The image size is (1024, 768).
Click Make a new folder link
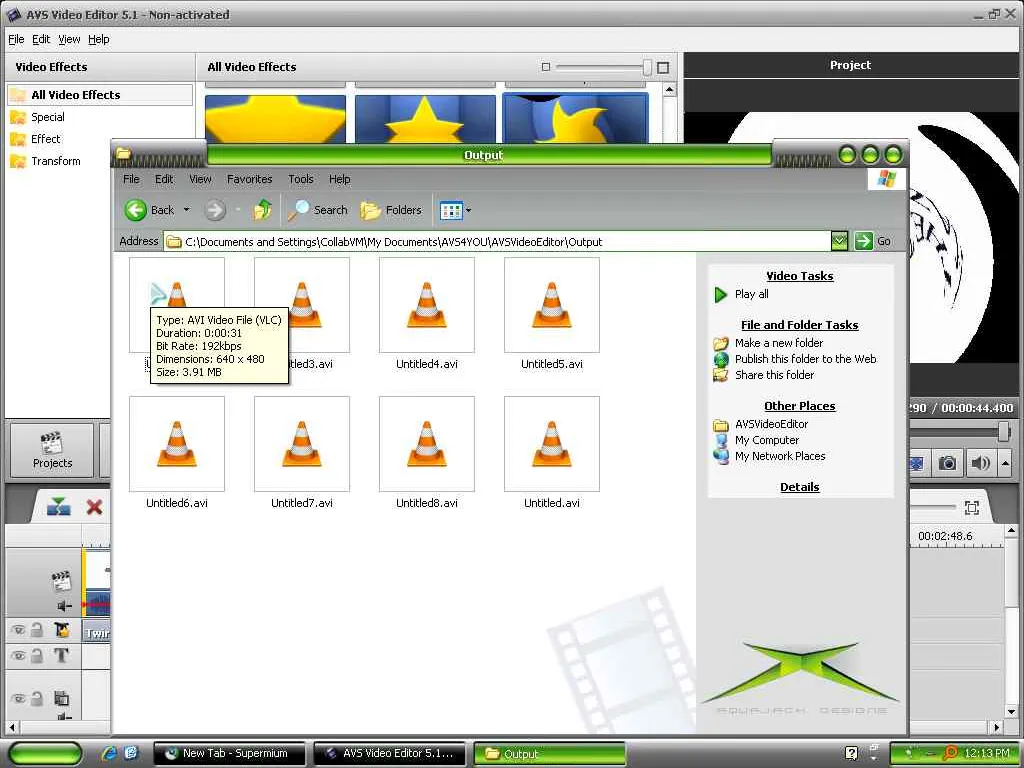click(x=778, y=343)
